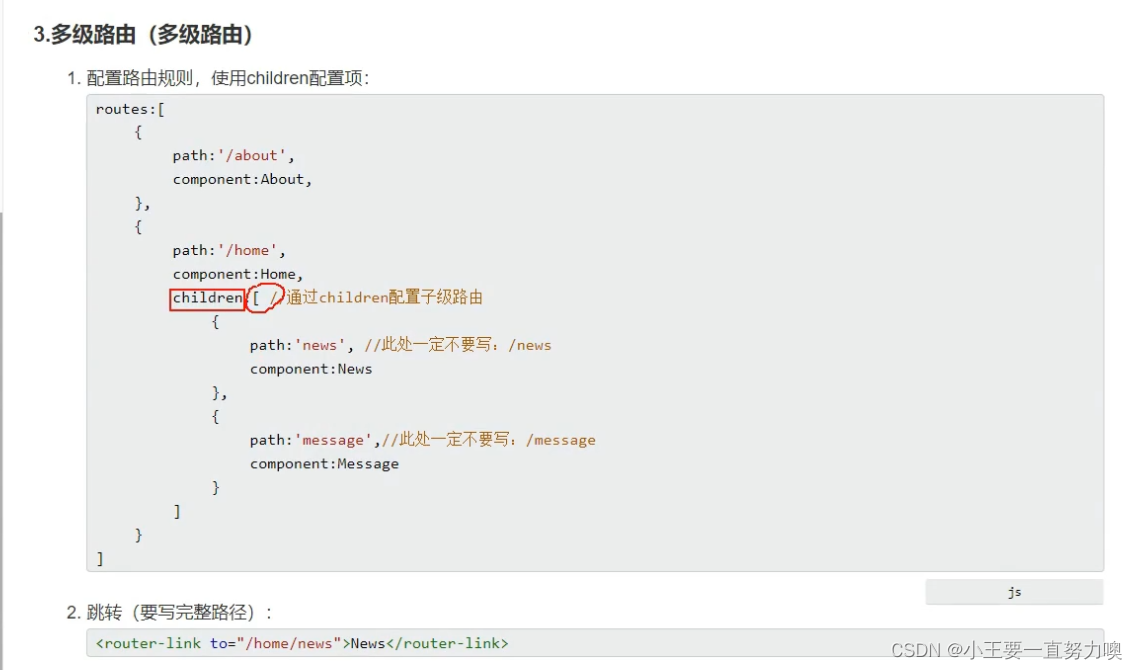1137x670 pixels.
Task: Click the code line 'component:News'
Action: pyautogui.click(x=311, y=370)
